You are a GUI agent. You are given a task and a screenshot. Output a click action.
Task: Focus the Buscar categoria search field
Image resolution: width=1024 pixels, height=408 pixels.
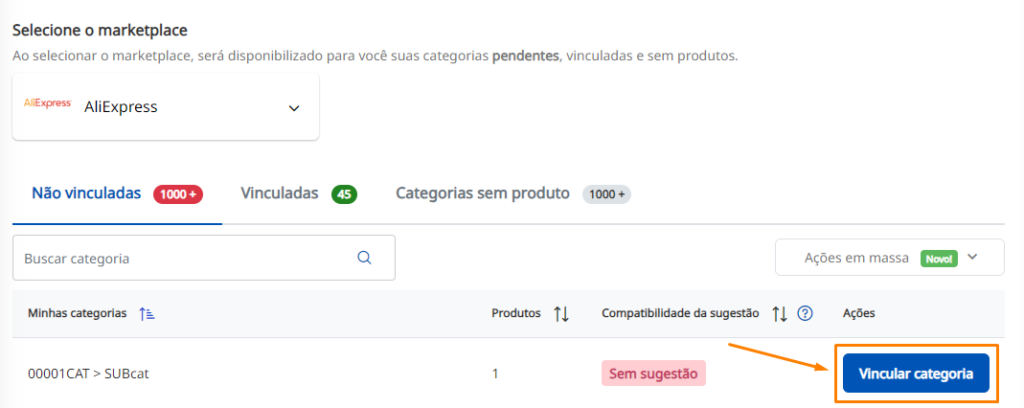[x=204, y=258]
